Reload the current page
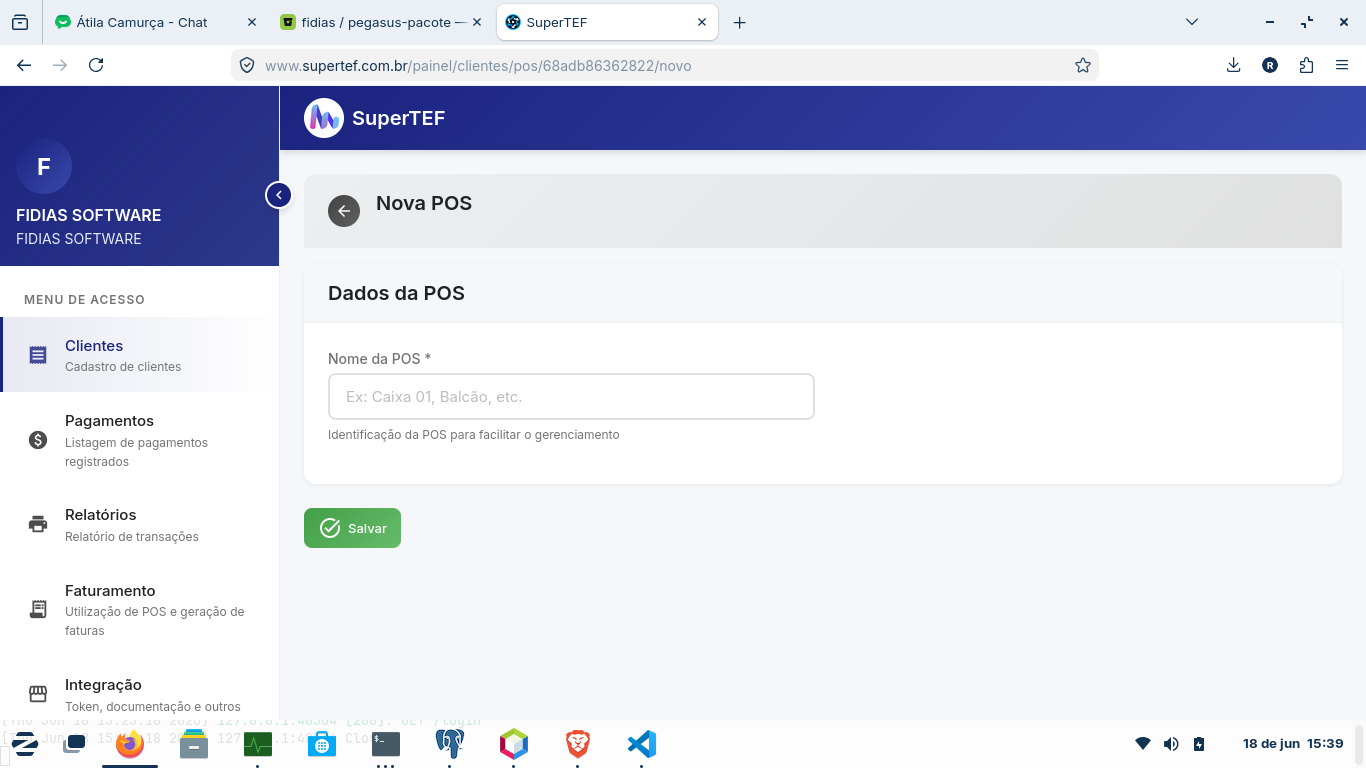The image size is (1366, 768). 96,65
